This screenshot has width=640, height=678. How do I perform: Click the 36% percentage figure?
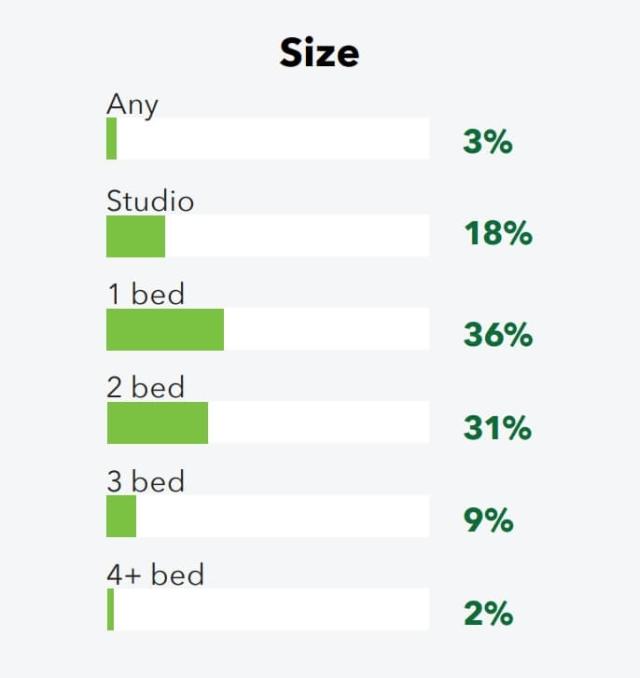[497, 334]
